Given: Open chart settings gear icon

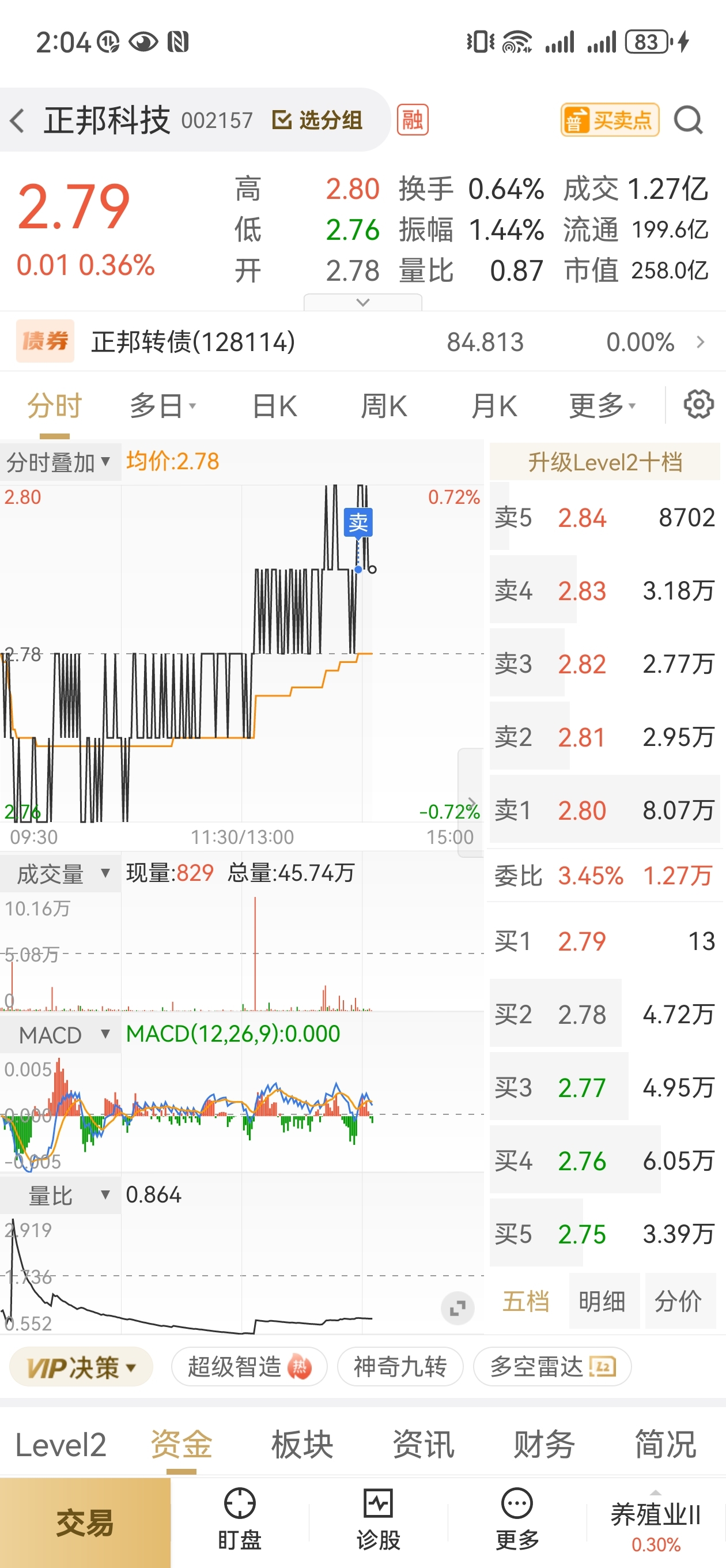Looking at the screenshot, I should 698,404.
